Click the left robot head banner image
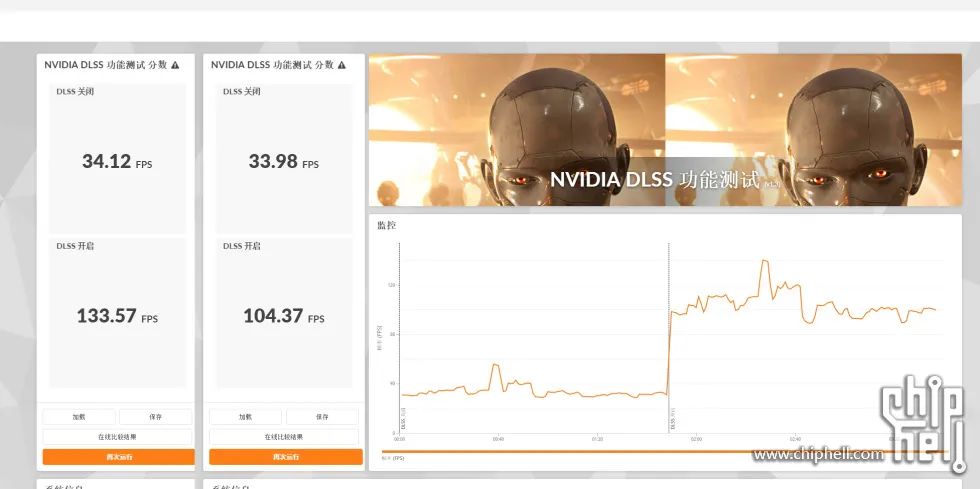Image resolution: width=980 pixels, height=489 pixels. [x=517, y=129]
